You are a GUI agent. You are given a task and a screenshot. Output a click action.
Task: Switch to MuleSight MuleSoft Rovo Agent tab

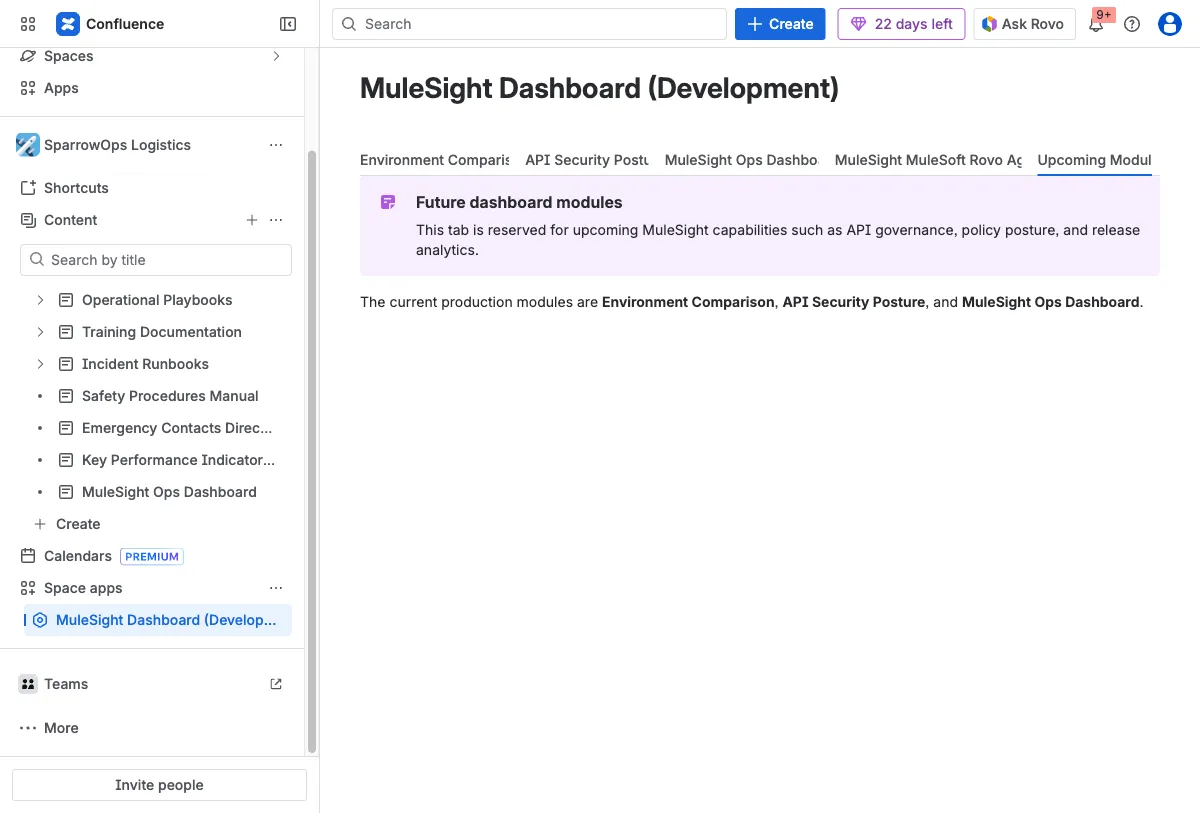[928, 160]
